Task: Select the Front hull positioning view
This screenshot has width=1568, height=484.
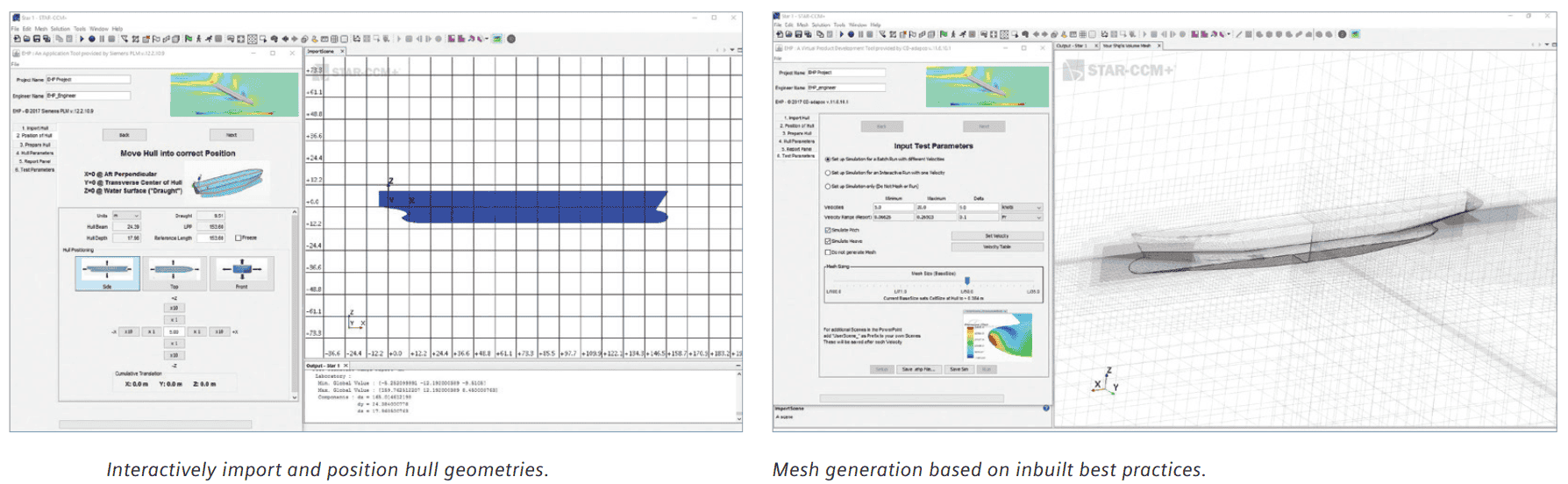Action: [241, 273]
